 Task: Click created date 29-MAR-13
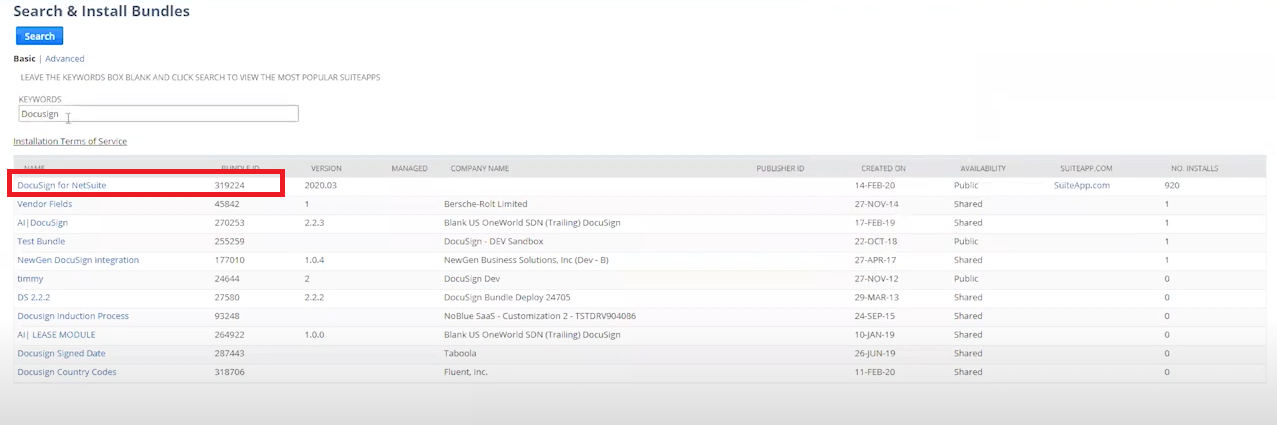point(877,297)
